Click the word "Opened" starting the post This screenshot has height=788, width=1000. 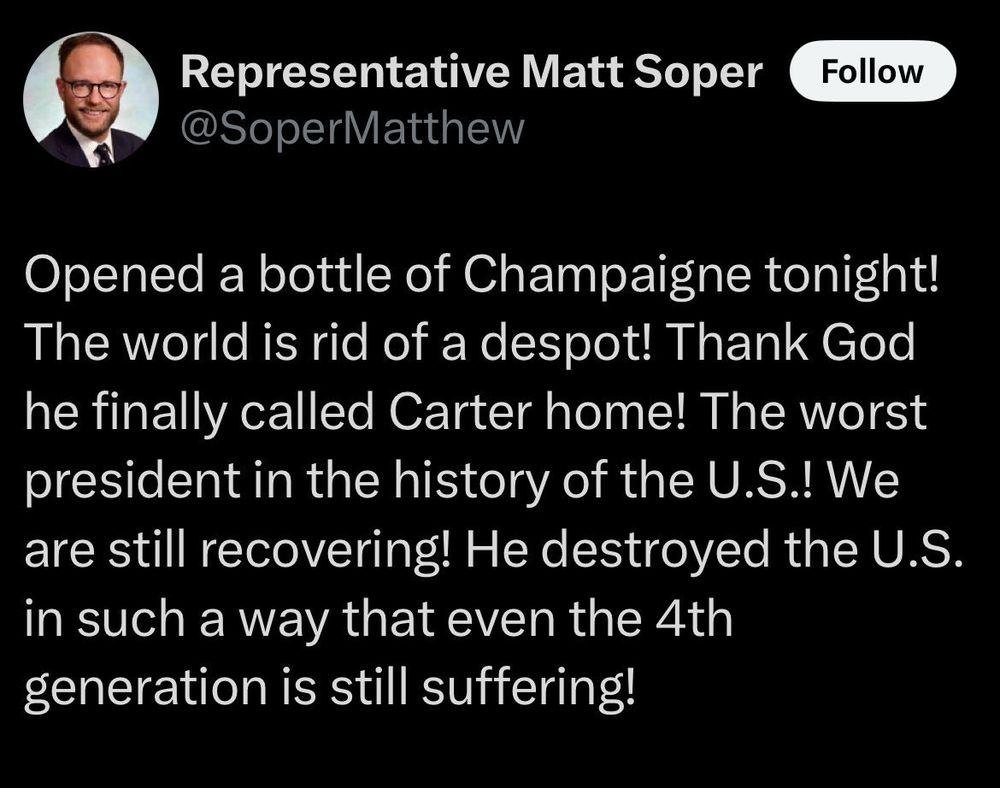(x=115, y=275)
